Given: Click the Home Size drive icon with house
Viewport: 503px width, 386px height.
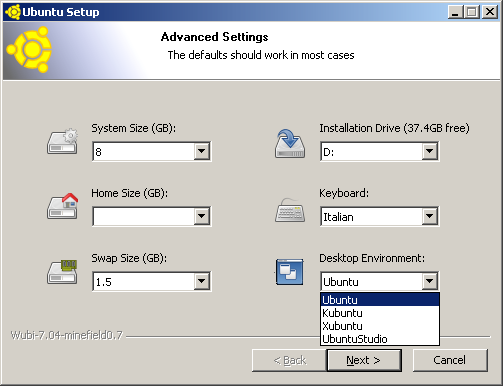Looking at the screenshot, I should pos(62,206).
